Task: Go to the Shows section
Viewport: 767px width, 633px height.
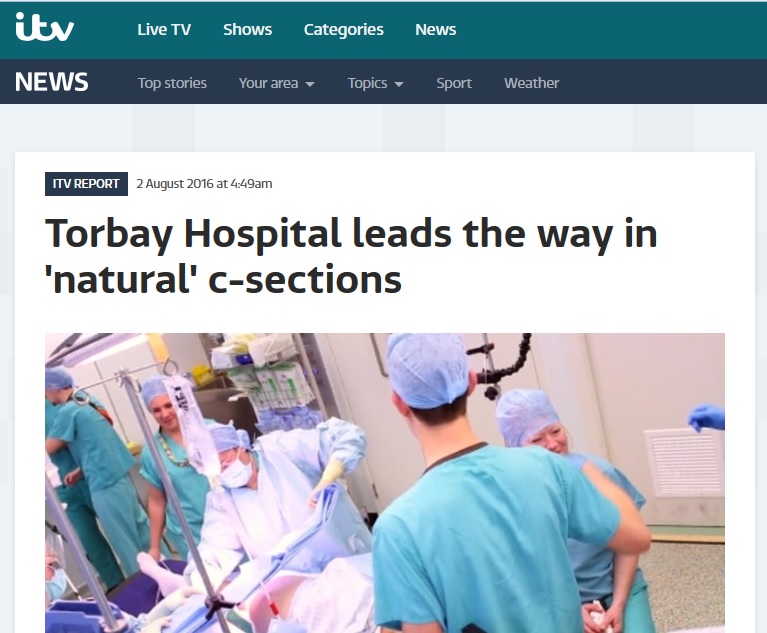Action: pyautogui.click(x=248, y=29)
